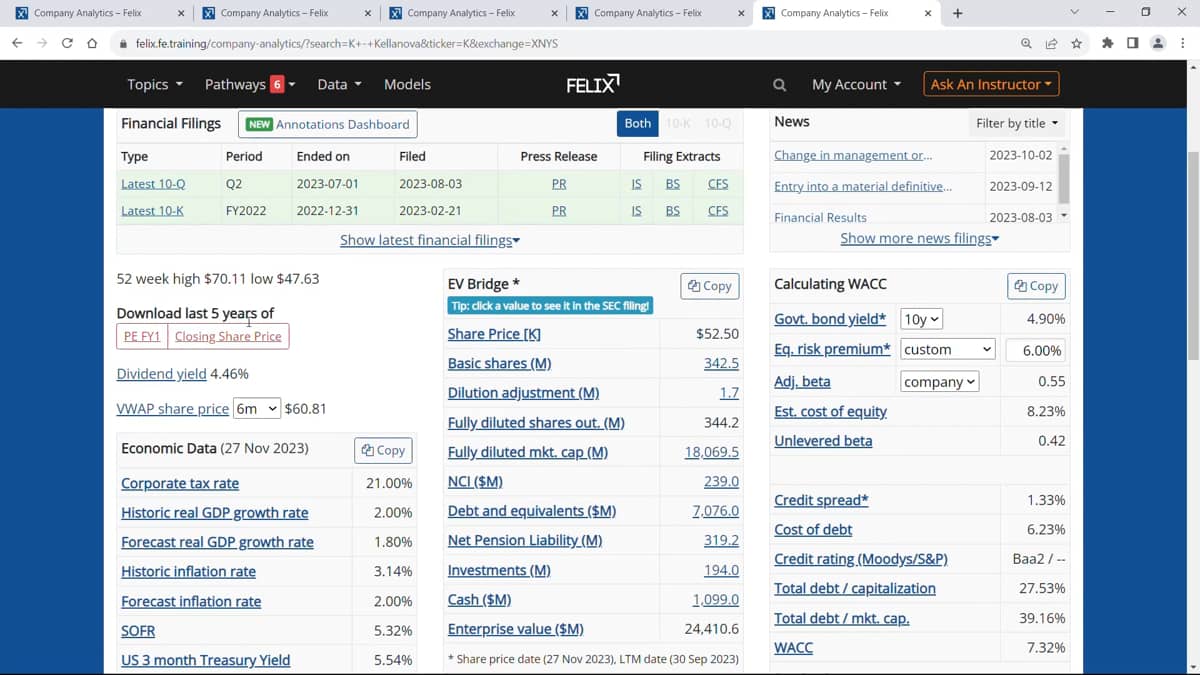Open the browser extensions puzzle icon
The image size is (1200, 675).
pos(1107,43)
